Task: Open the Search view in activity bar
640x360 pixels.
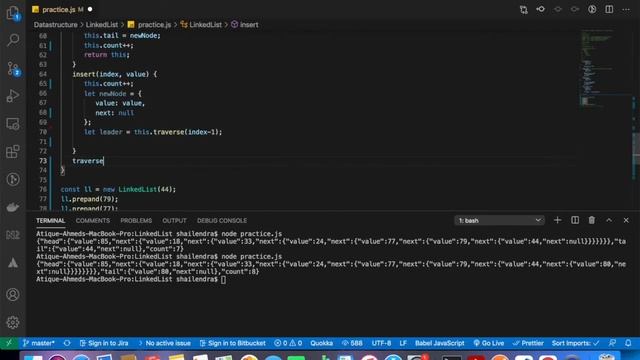Action: click(13, 40)
